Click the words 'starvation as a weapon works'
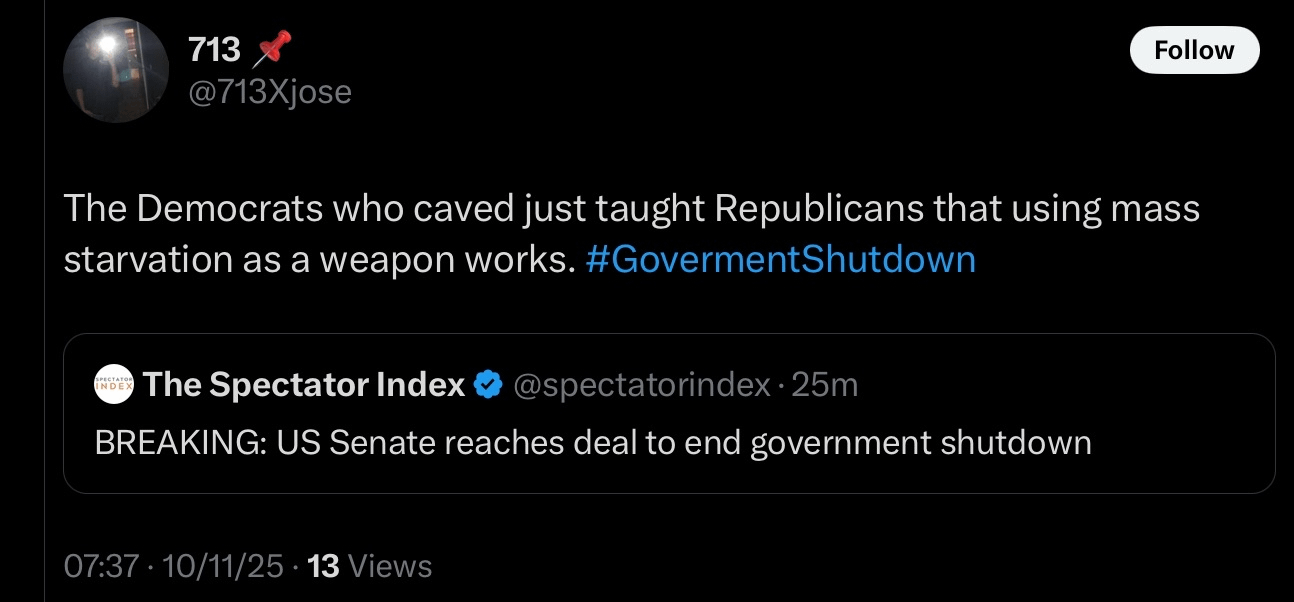This screenshot has height=602, width=1294. (x=320, y=259)
